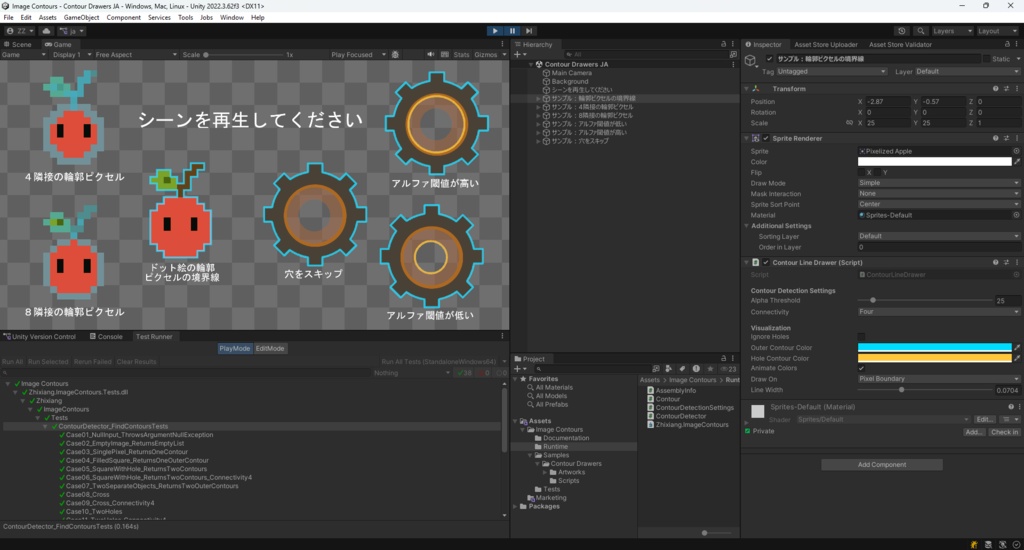Open the Outer Contour Color cyan swatch
The image size is (1024, 550).
point(935,348)
